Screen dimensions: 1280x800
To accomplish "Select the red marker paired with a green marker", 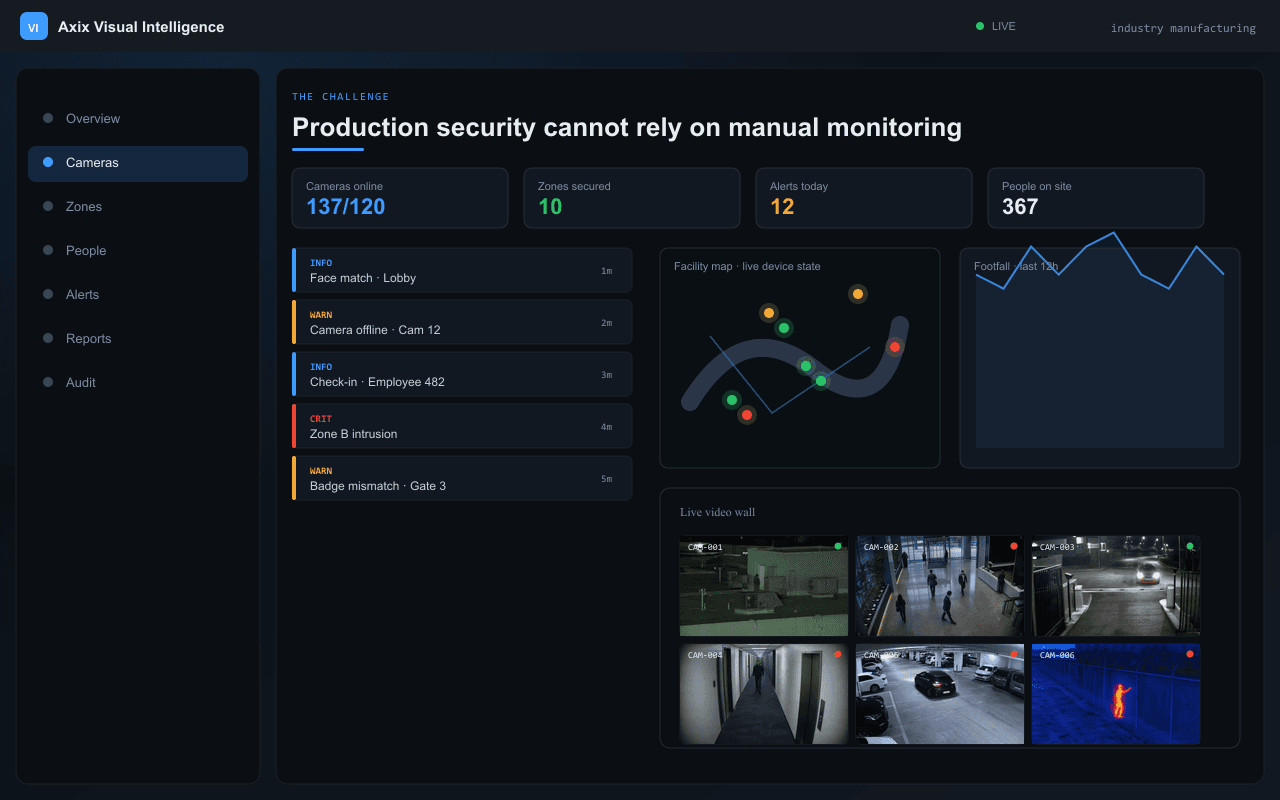I will click(x=746, y=415).
